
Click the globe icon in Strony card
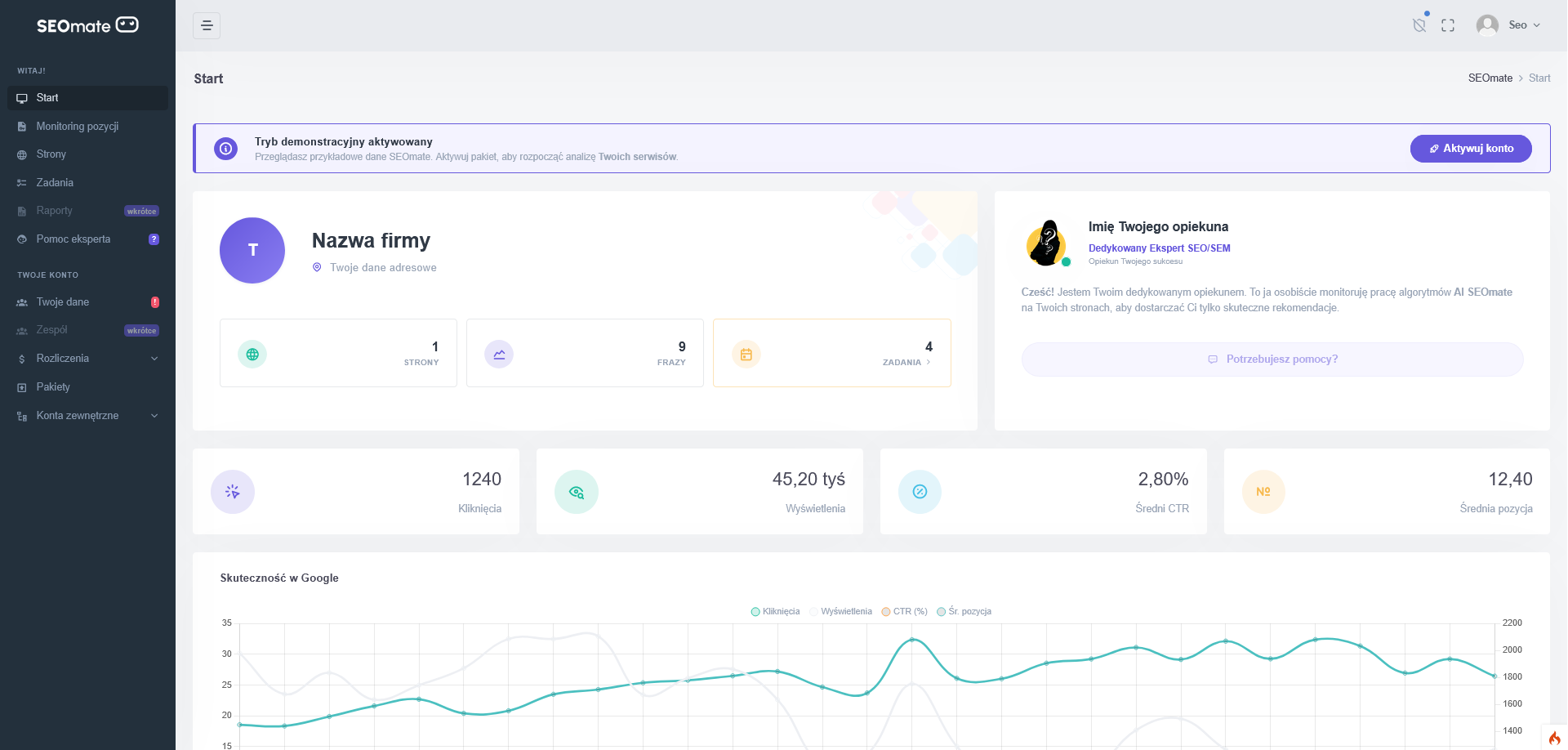(x=252, y=355)
